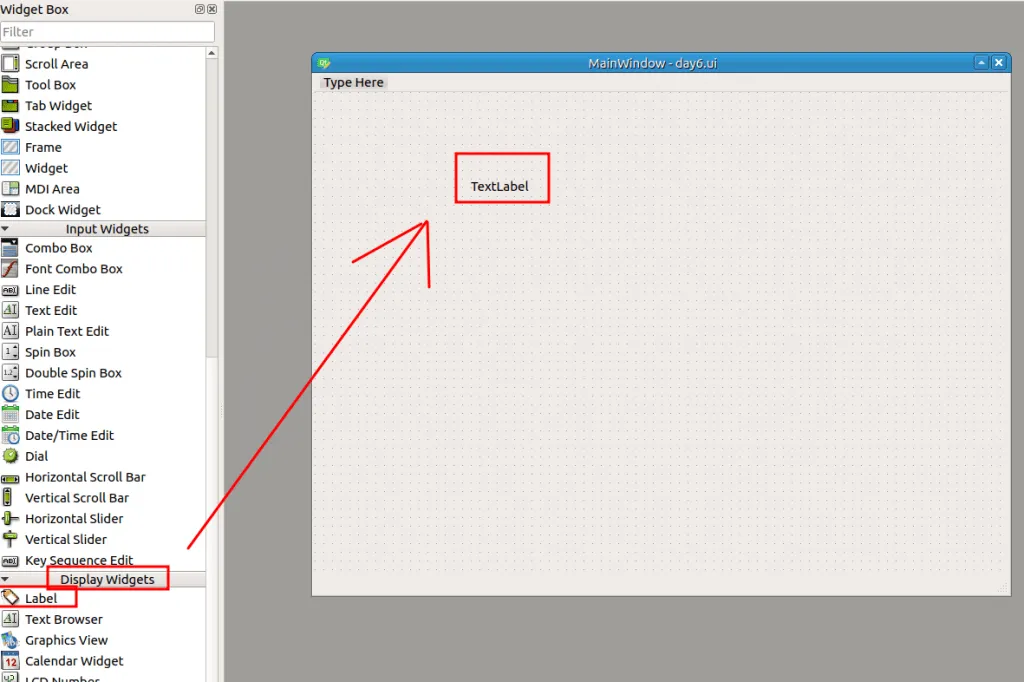Select the Combo Box widget icon
Viewport: 1024px width, 682px height.
point(10,248)
